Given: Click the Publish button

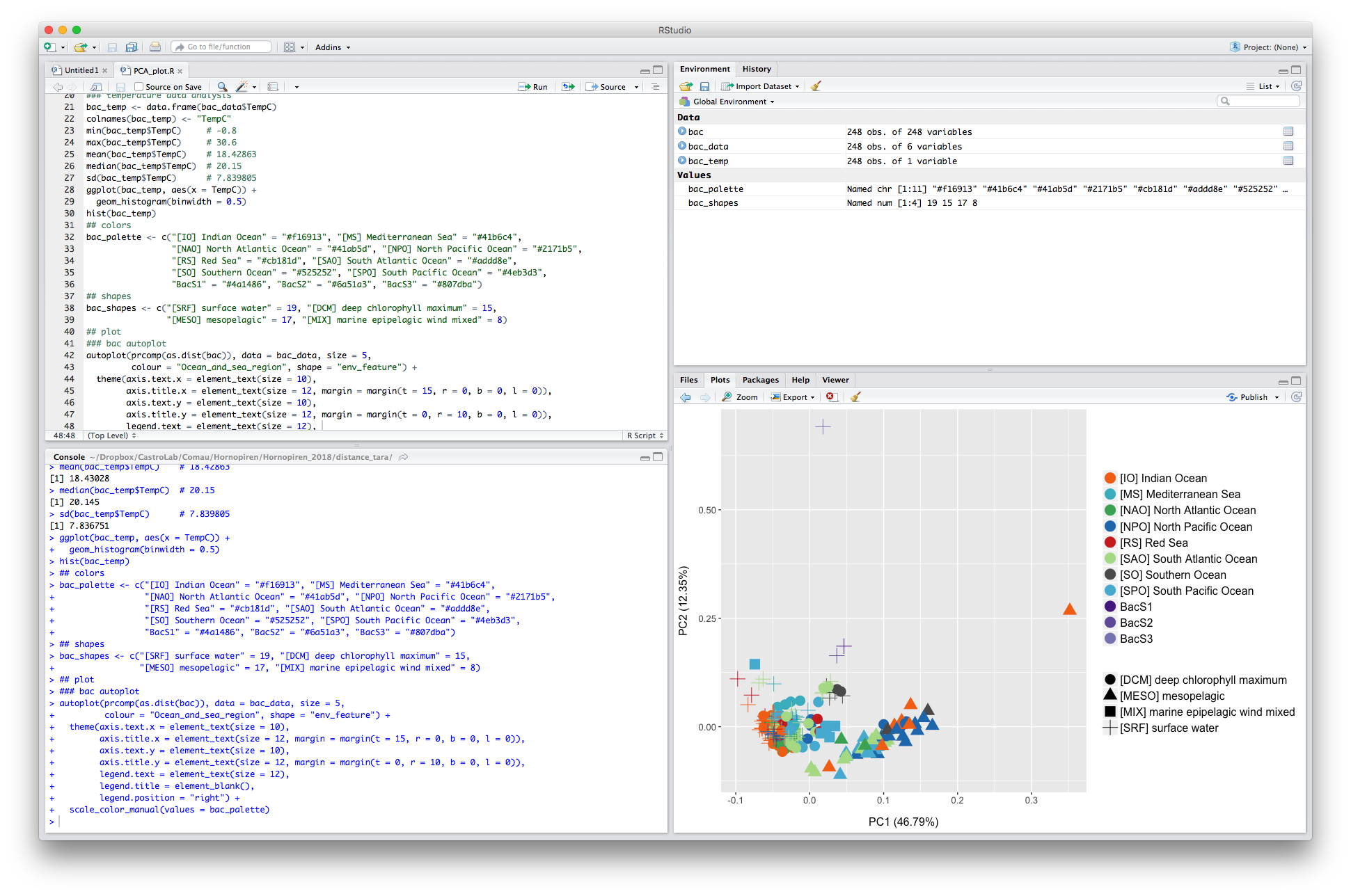Looking at the screenshot, I should 1247,397.
